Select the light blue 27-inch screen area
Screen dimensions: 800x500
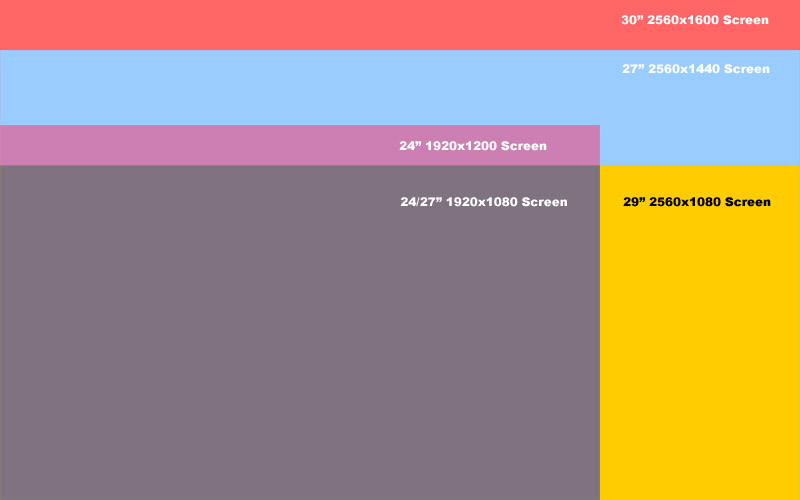click(x=300, y=88)
